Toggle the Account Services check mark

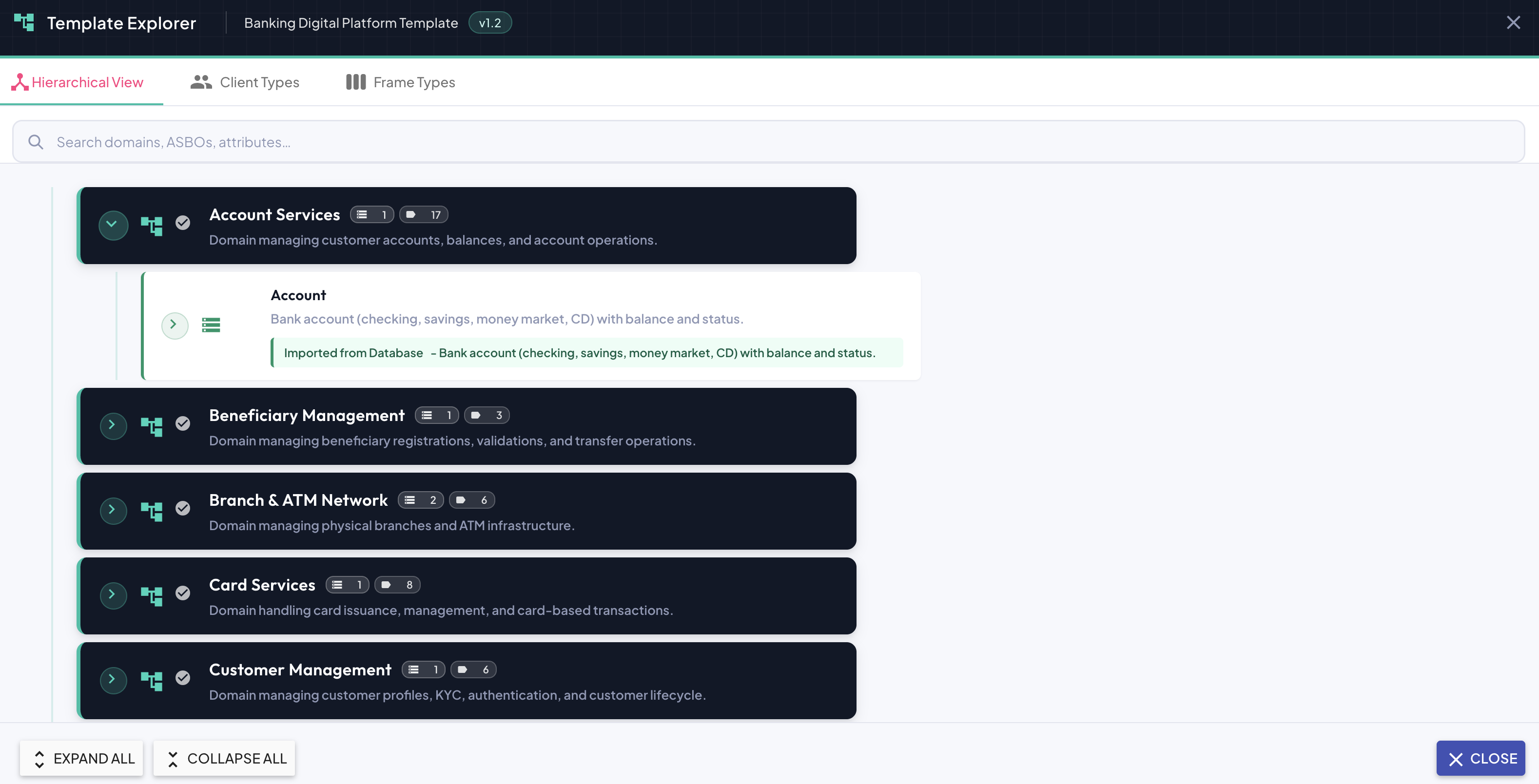183,223
